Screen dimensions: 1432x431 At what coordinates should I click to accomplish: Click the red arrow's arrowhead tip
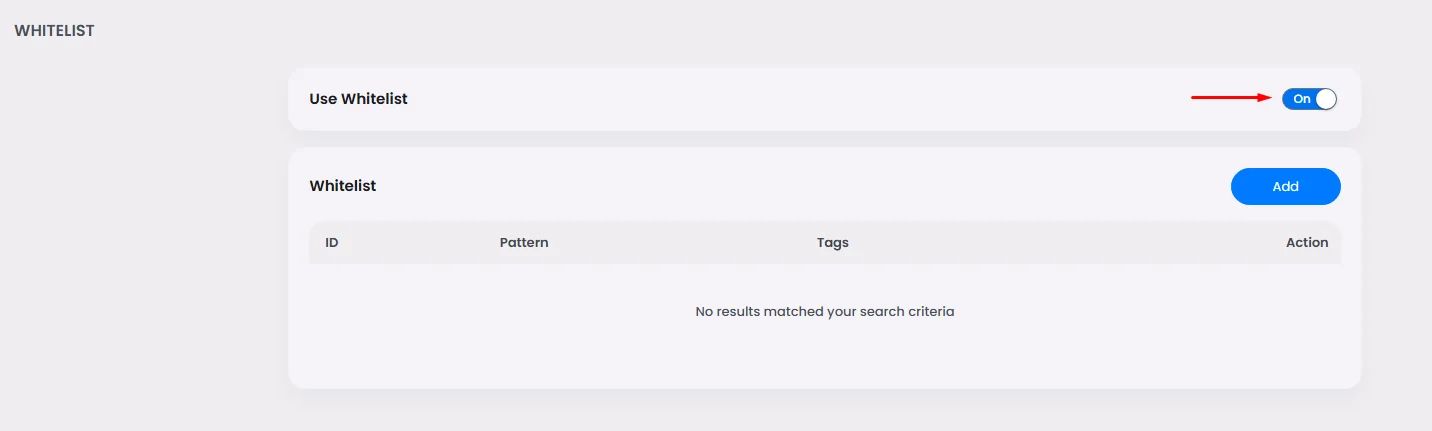point(1268,98)
